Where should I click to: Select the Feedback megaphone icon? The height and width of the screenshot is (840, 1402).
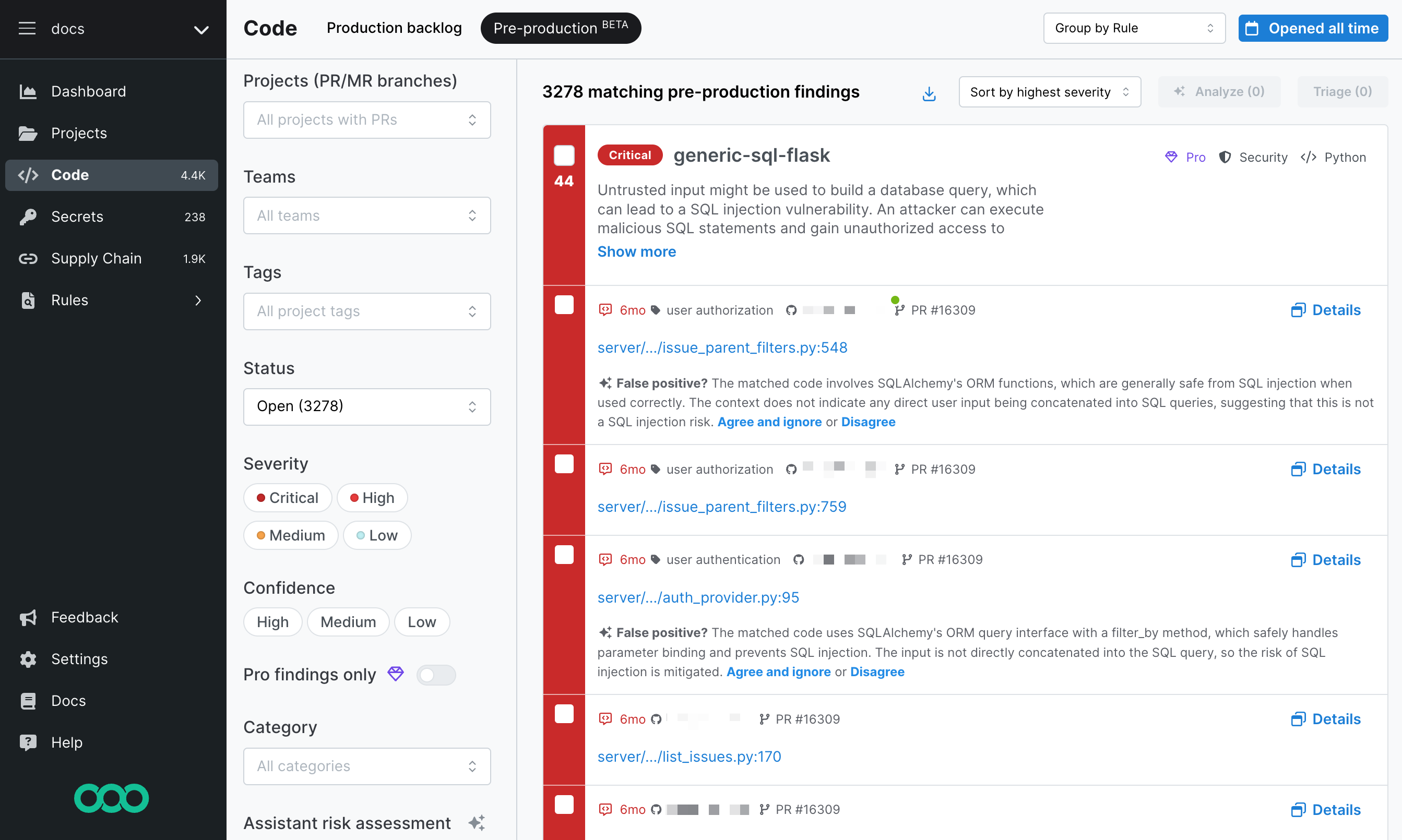(28, 617)
